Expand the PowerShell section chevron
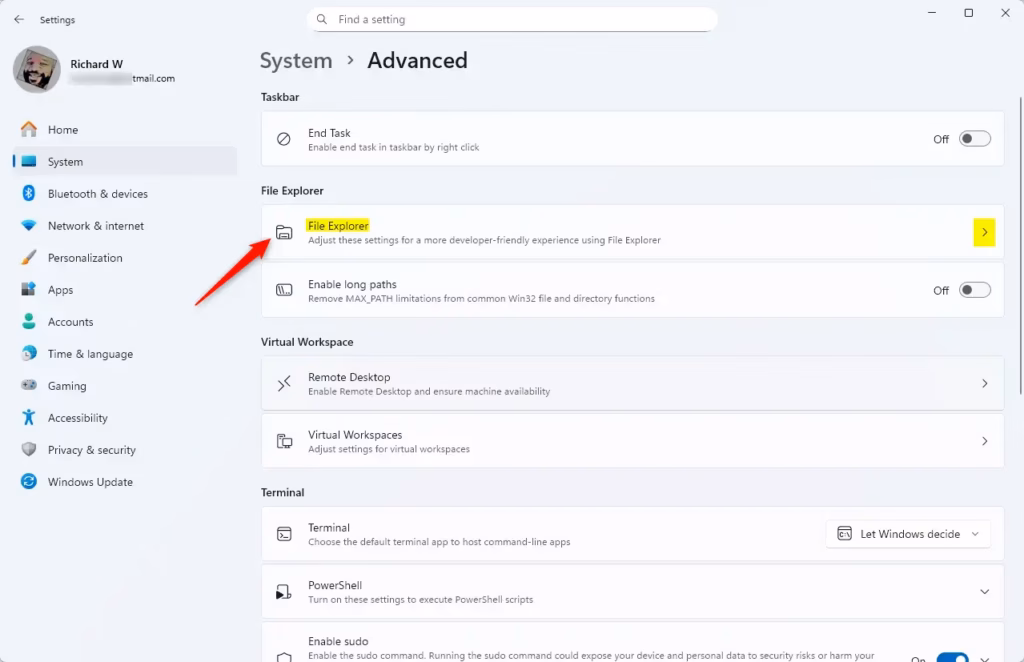The image size is (1024, 662). tap(984, 591)
